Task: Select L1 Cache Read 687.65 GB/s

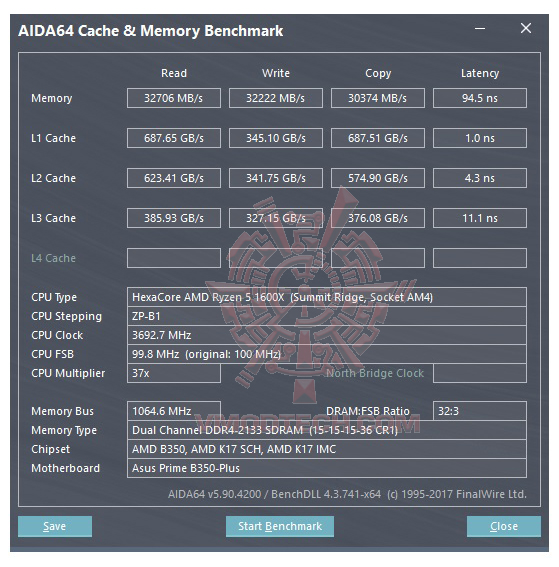Action: click(x=174, y=138)
